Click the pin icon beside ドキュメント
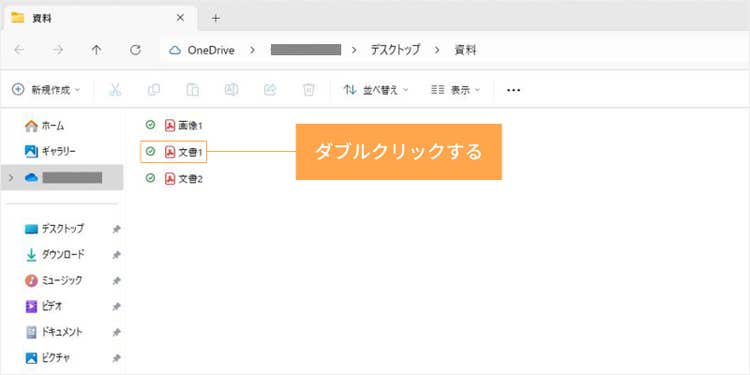Viewport: 750px width, 375px height. click(116, 332)
